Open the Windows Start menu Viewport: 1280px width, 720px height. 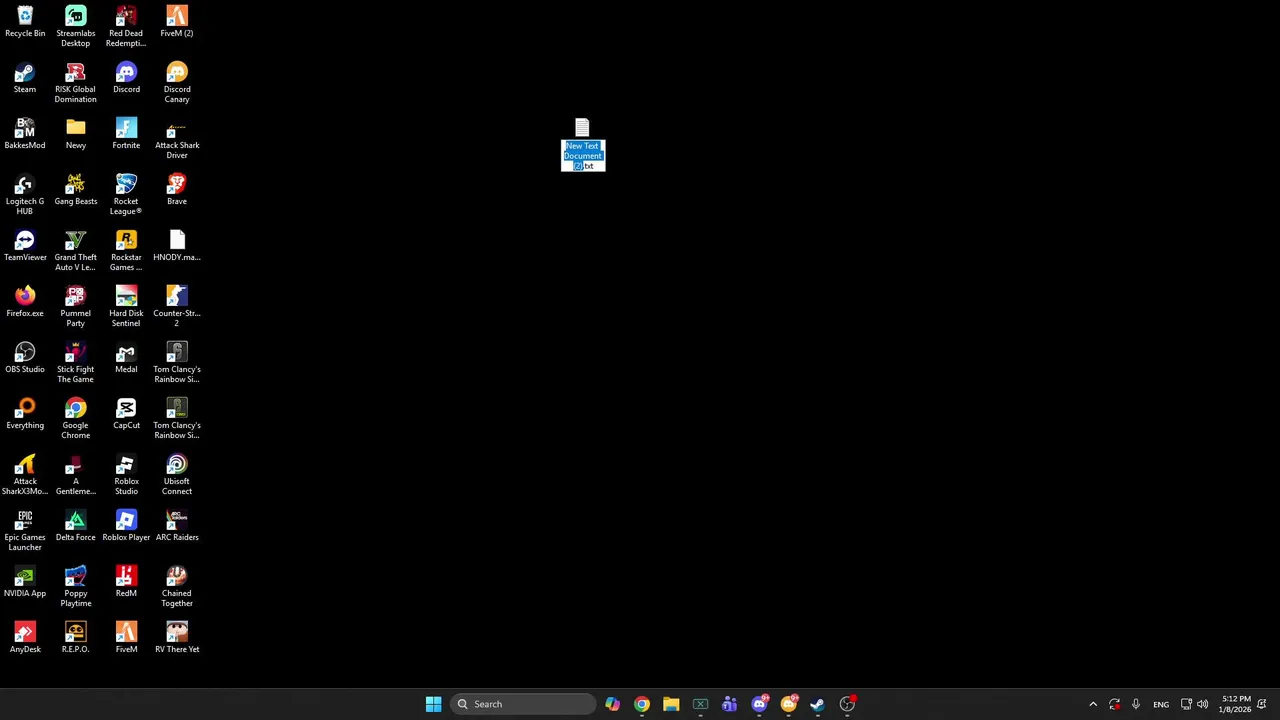tap(433, 704)
